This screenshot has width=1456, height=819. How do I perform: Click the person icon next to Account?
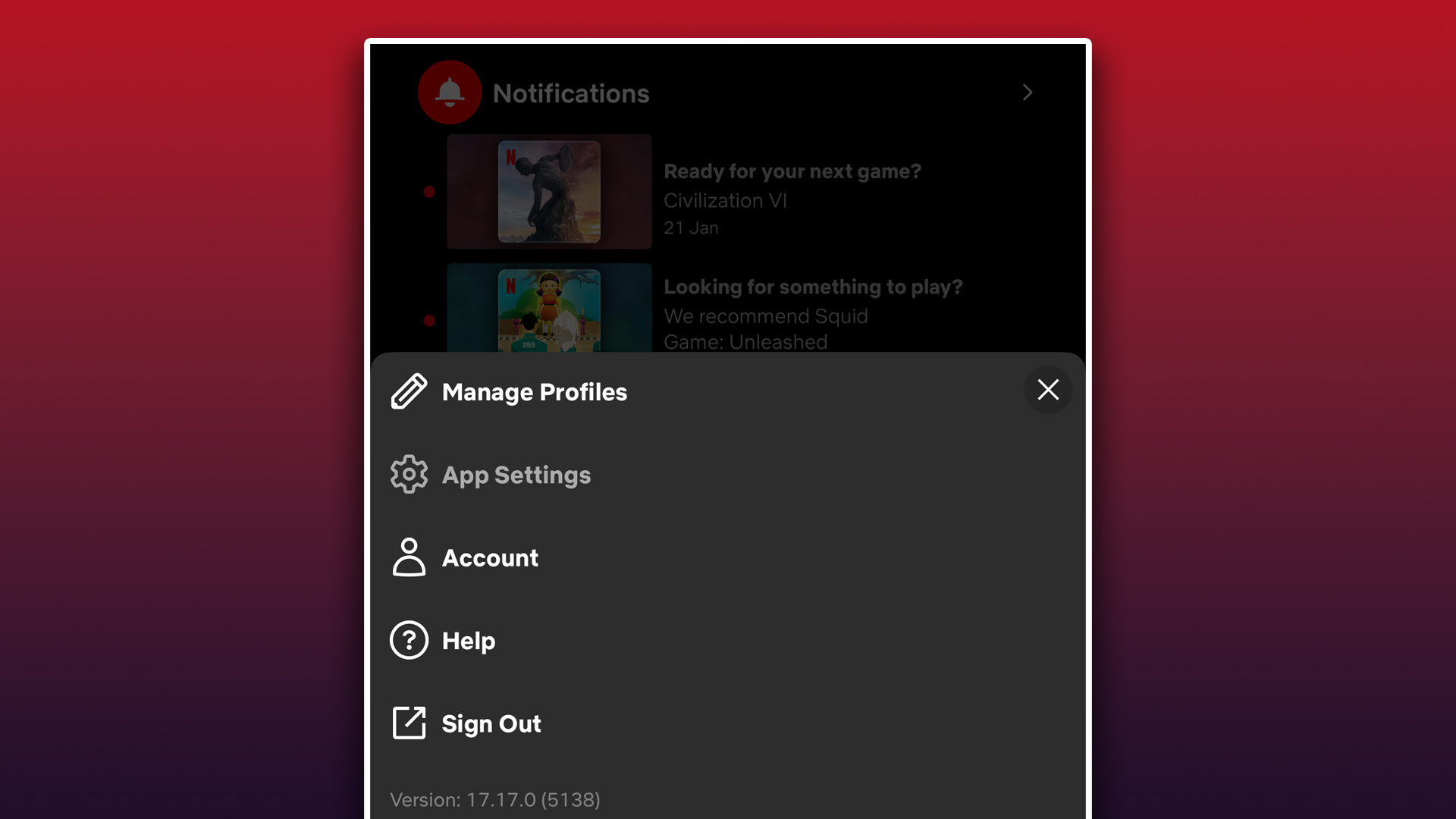click(409, 557)
